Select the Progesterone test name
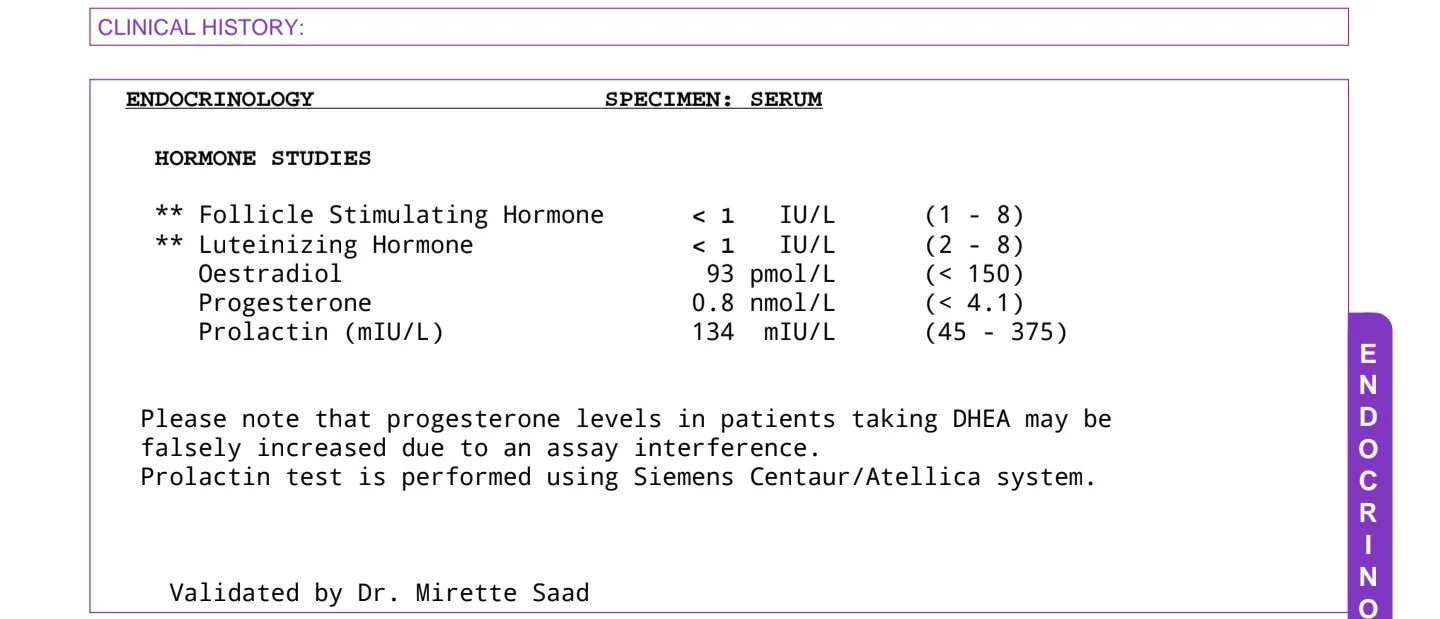 [284, 303]
